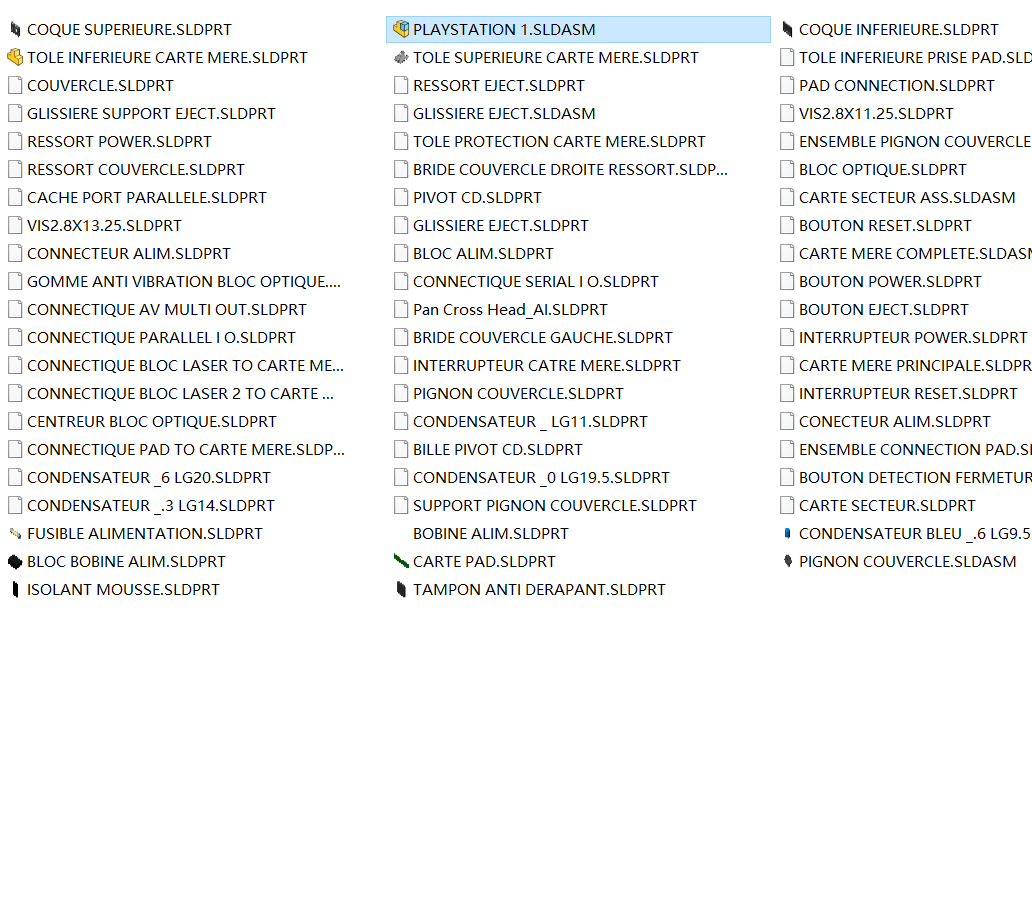The width and height of the screenshot is (1032, 899).
Task: Select file INTERRUPTEUR RESET.SLDPRT
Action: (x=908, y=394)
